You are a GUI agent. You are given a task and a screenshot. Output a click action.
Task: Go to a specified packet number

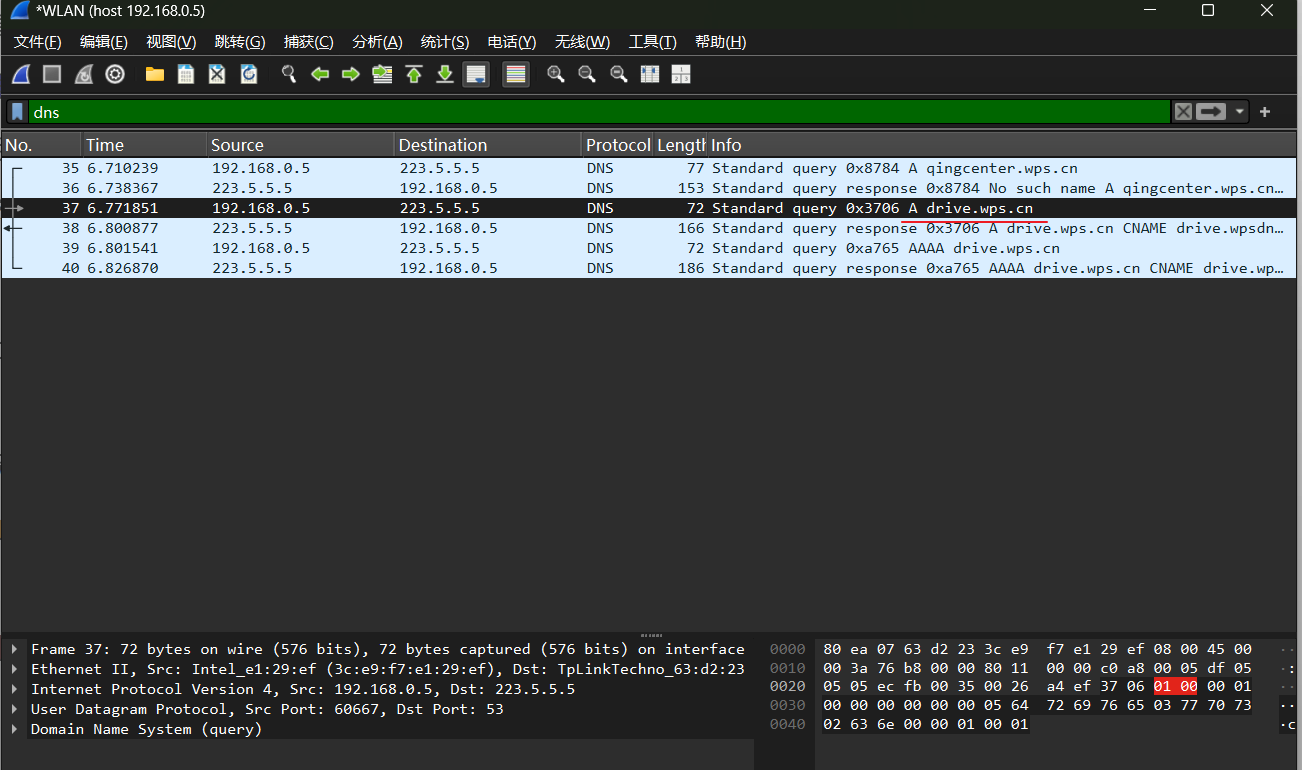pos(382,74)
